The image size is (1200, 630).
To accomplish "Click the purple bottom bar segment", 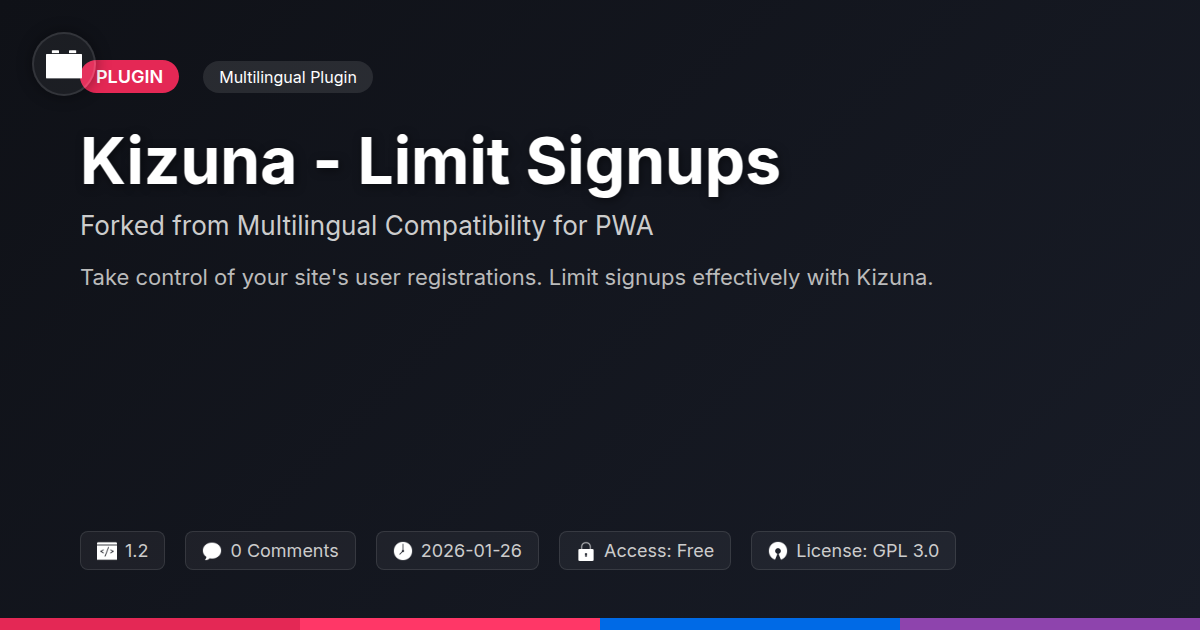I will tap(1050, 623).
